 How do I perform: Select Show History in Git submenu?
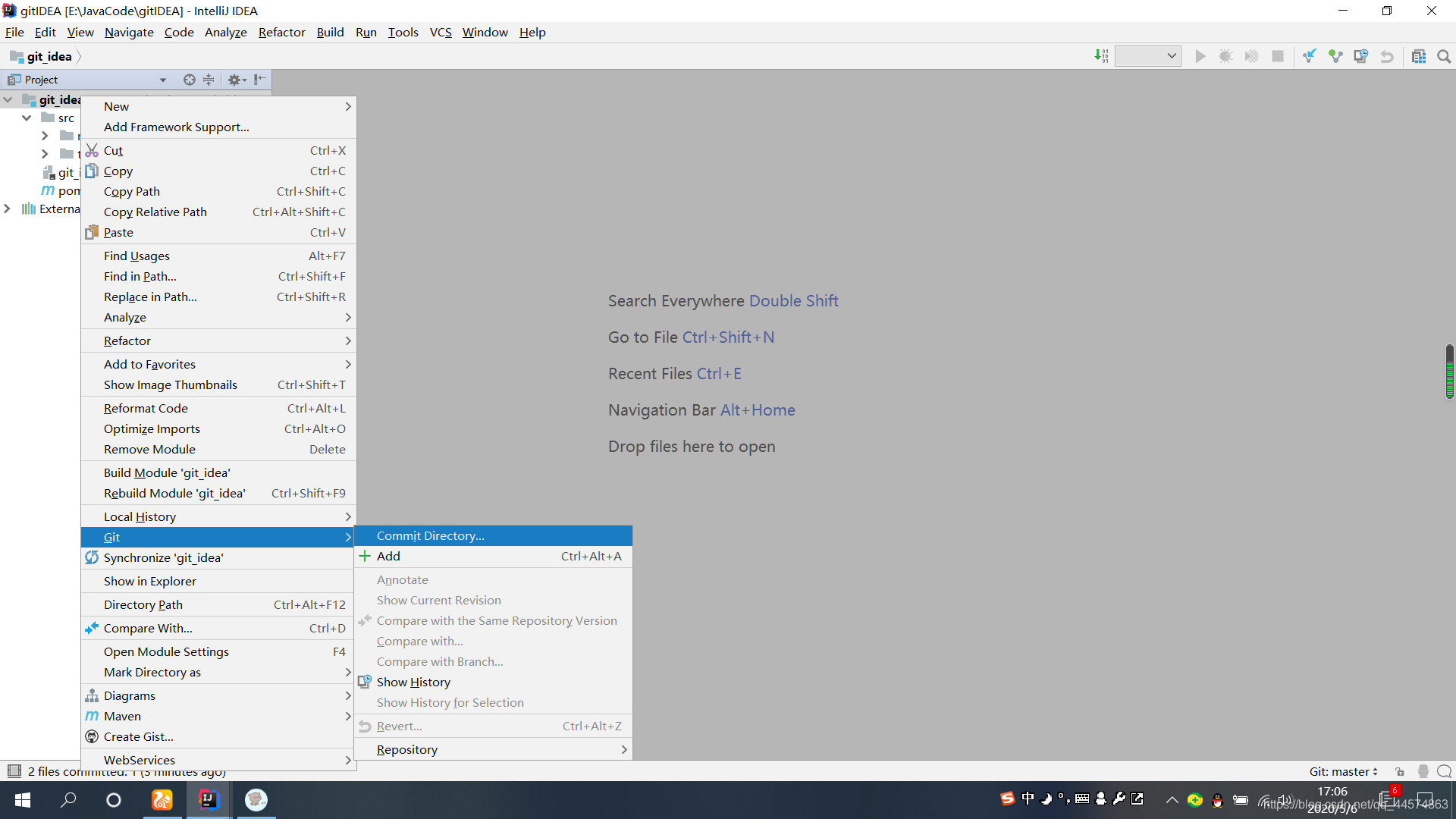pyautogui.click(x=494, y=682)
